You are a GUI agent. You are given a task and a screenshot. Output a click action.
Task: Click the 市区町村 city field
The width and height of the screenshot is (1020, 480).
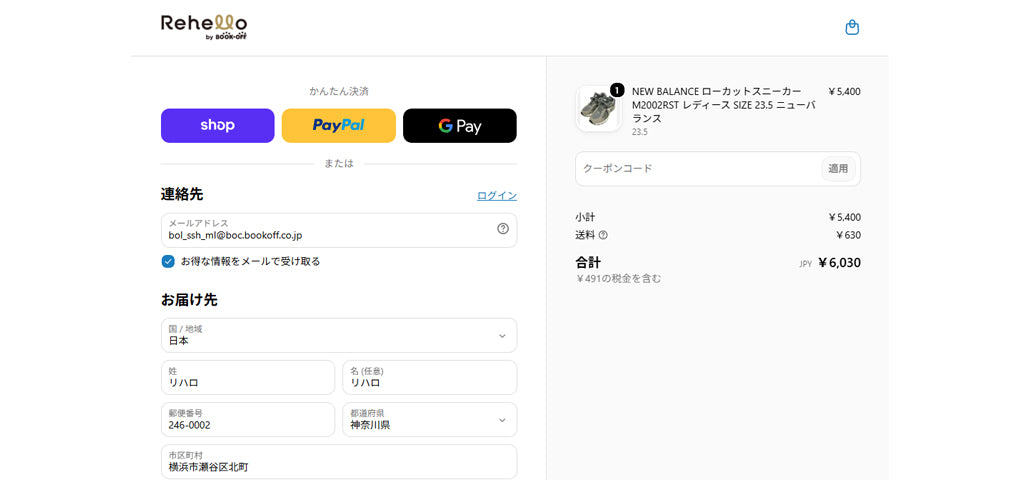click(x=339, y=461)
